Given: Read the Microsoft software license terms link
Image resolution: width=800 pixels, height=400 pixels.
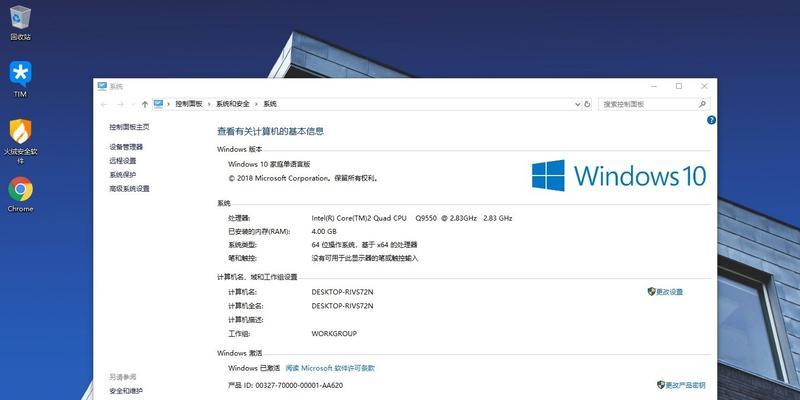Looking at the screenshot, I should click(330, 368).
